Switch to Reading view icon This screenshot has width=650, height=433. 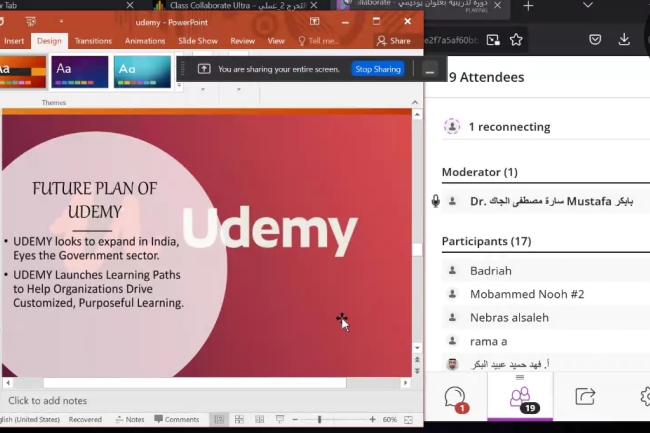(x=260, y=420)
